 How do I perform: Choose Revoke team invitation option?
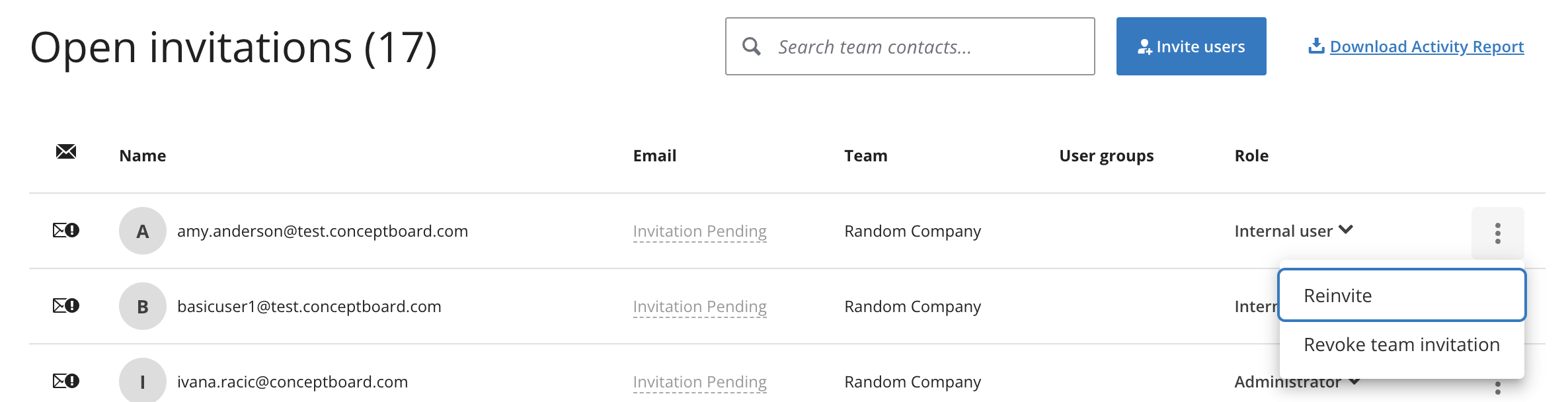1401,344
